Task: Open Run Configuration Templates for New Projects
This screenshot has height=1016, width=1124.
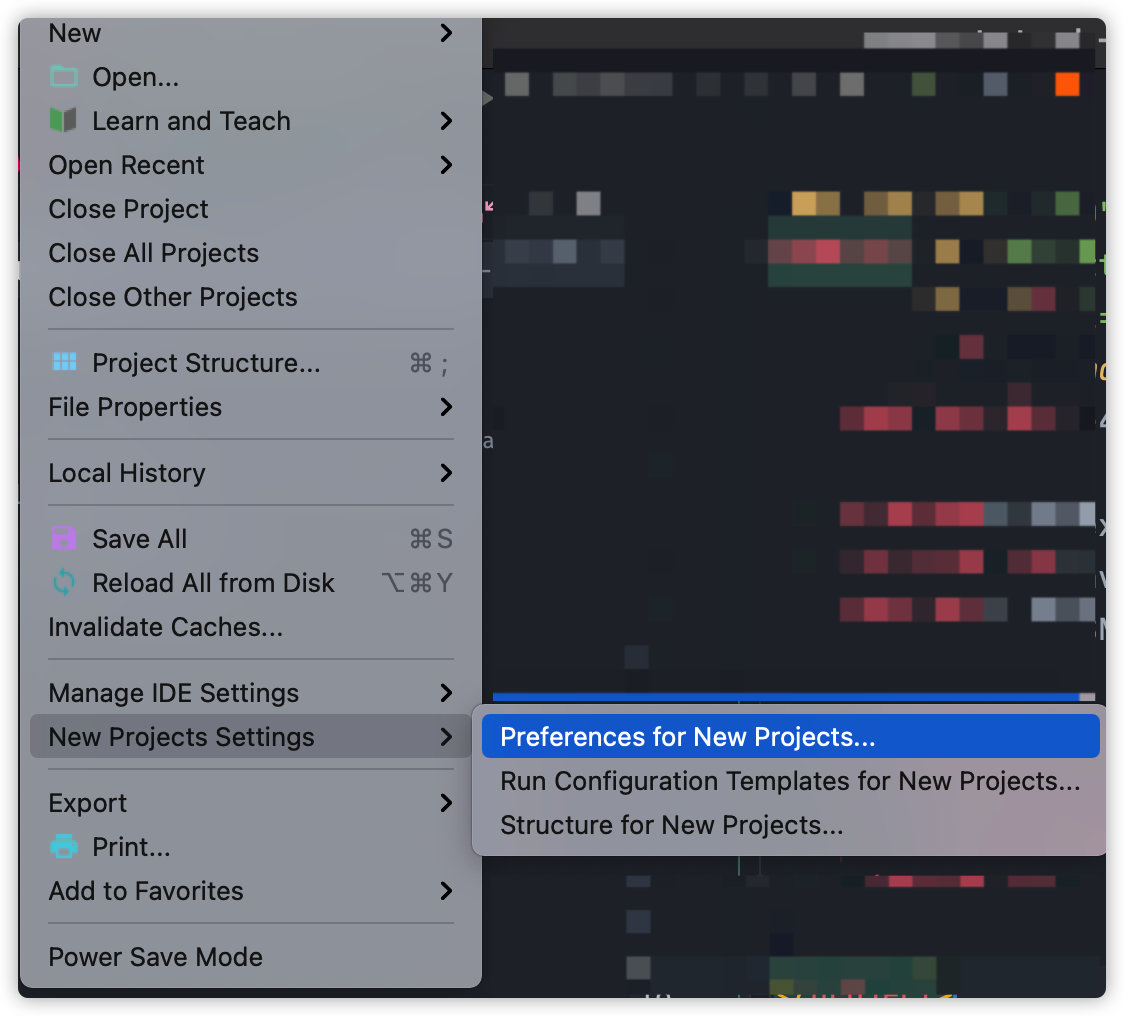Action: (x=790, y=781)
